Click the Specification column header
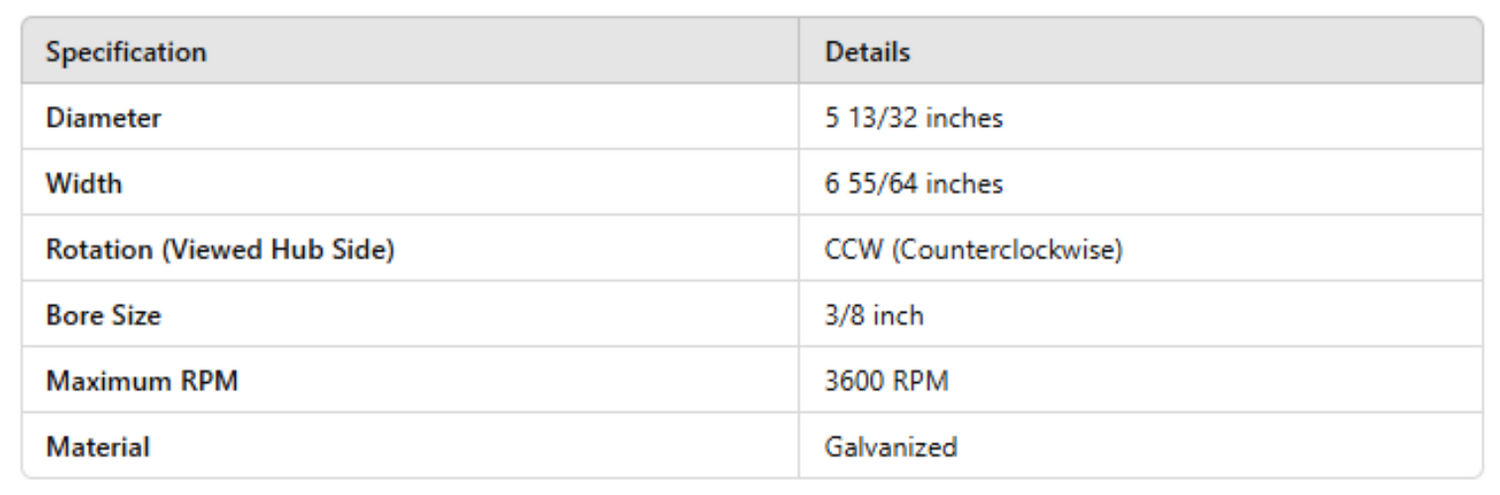 click(x=126, y=52)
